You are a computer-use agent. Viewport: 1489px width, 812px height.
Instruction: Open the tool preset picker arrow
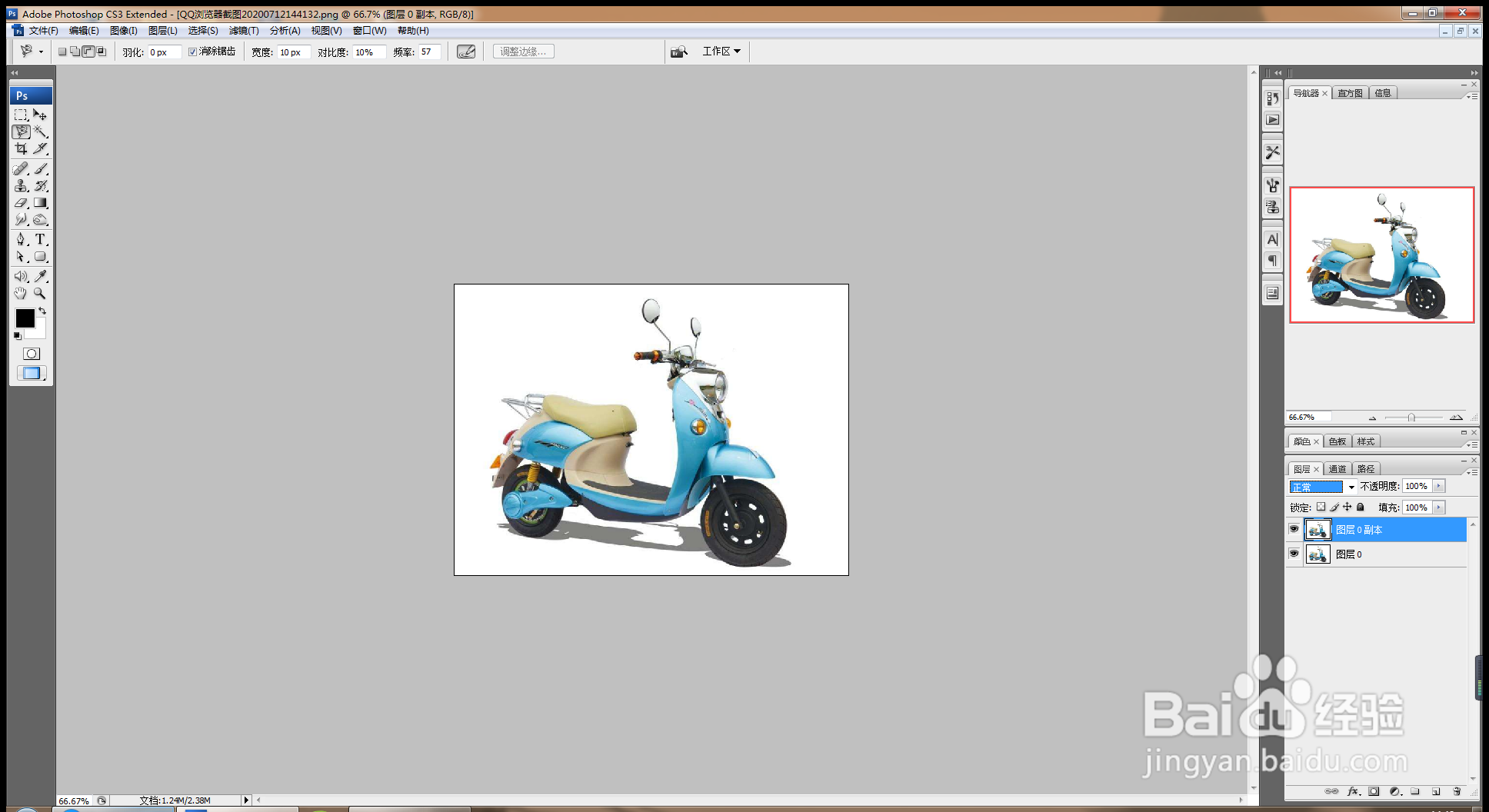[x=41, y=52]
